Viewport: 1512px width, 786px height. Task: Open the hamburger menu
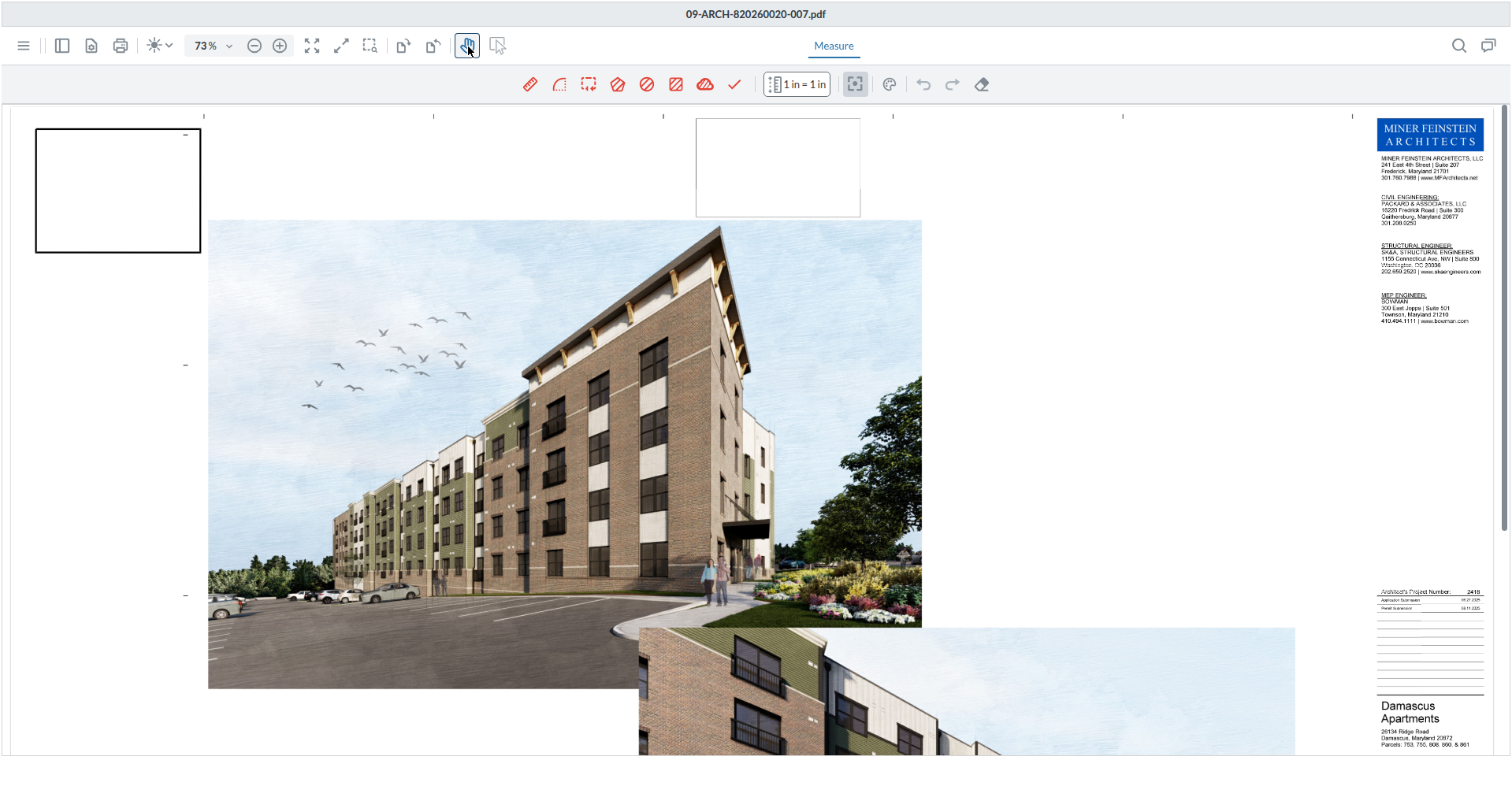[24, 46]
